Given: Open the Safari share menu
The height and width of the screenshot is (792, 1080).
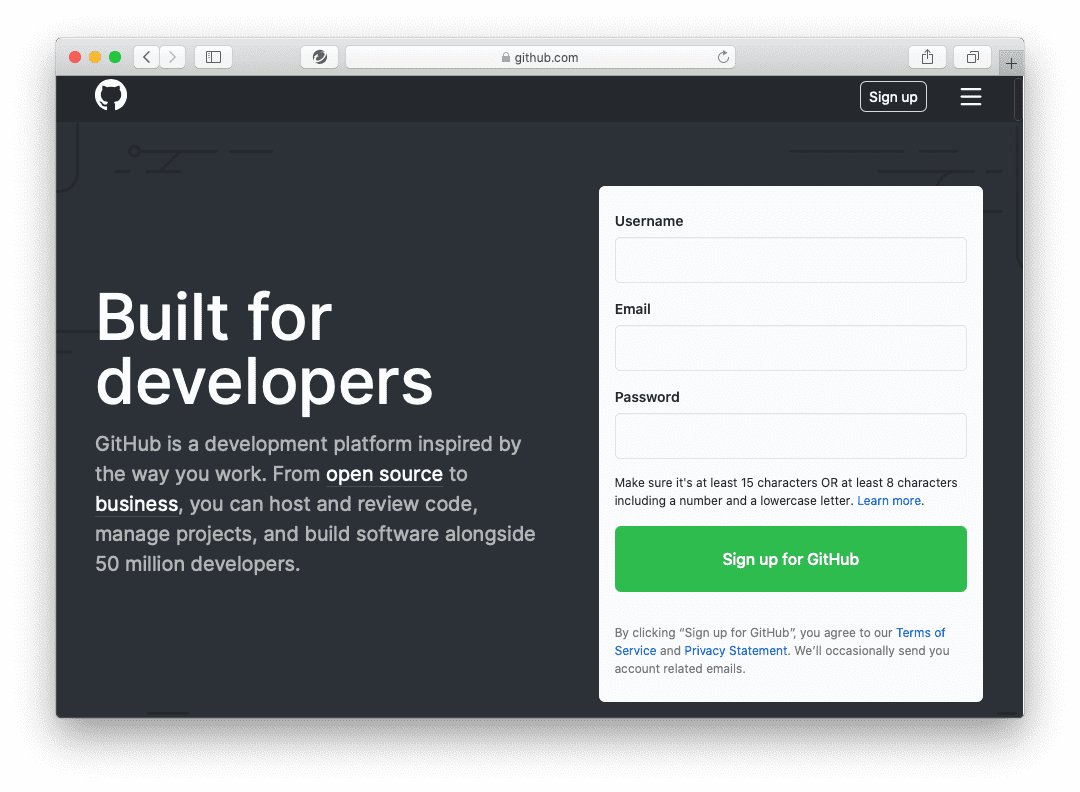Looking at the screenshot, I should click(x=928, y=57).
